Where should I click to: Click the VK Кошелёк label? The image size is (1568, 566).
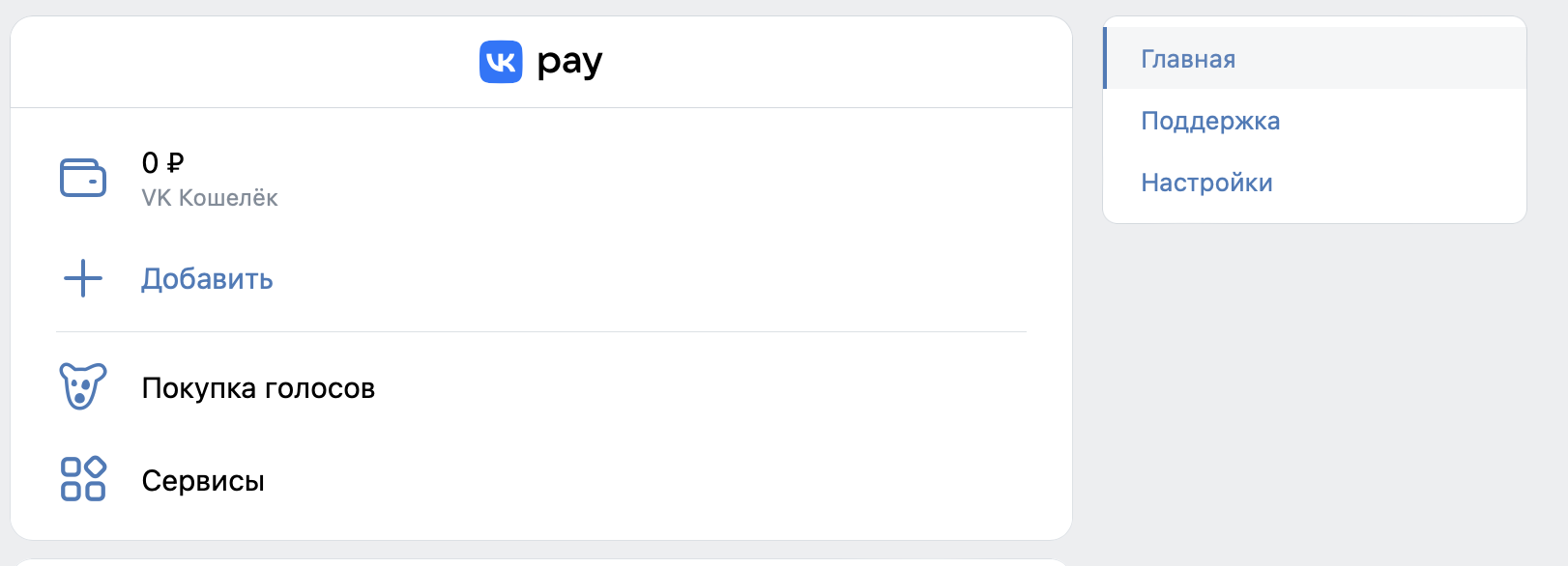(210, 198)
